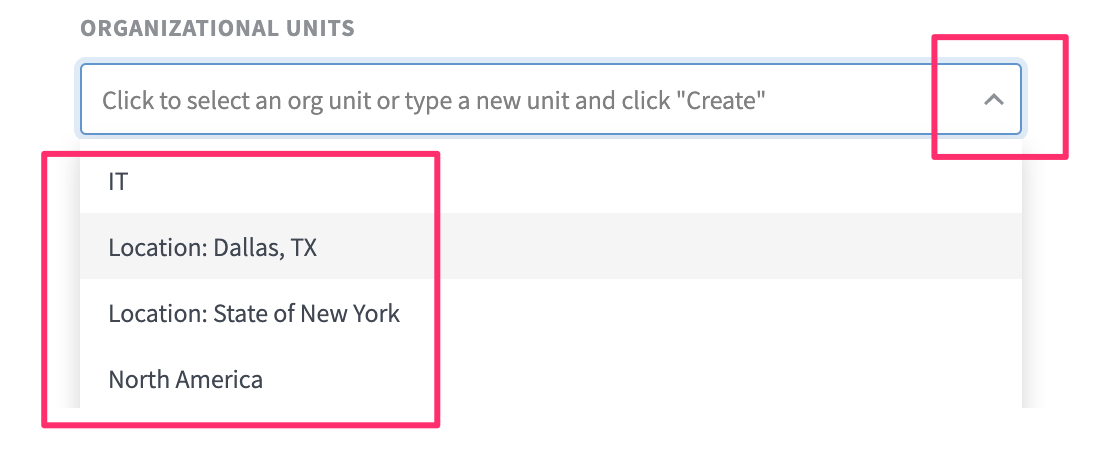Choose Location: Dallas, TX from the list
The width and height of the screenshot is (1110, 470).
coord(551,246)
